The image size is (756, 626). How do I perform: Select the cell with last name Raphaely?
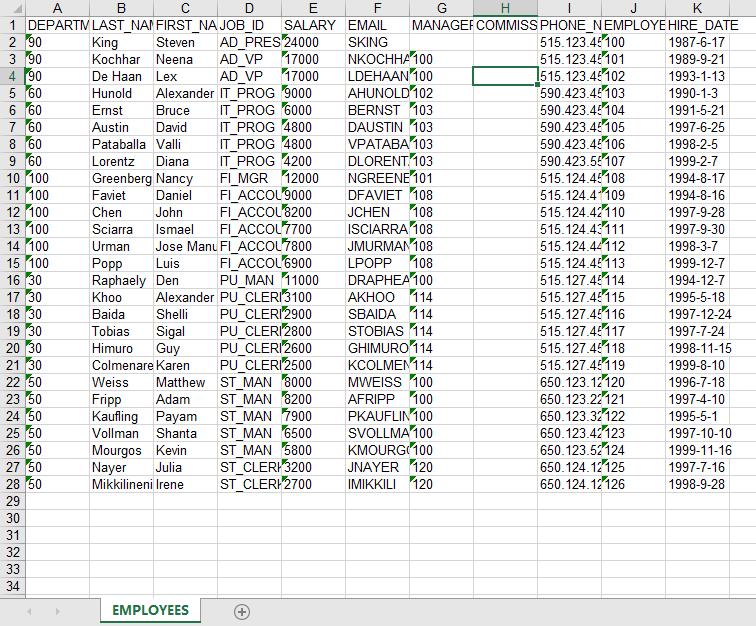tap(122, 280)
